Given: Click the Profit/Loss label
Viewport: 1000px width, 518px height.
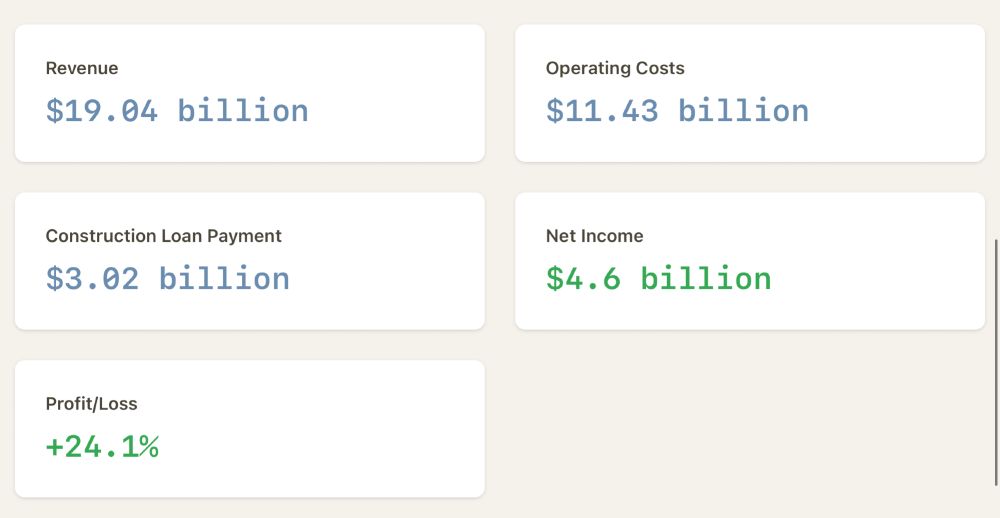Looking at the screenshot, I should 92,405.
